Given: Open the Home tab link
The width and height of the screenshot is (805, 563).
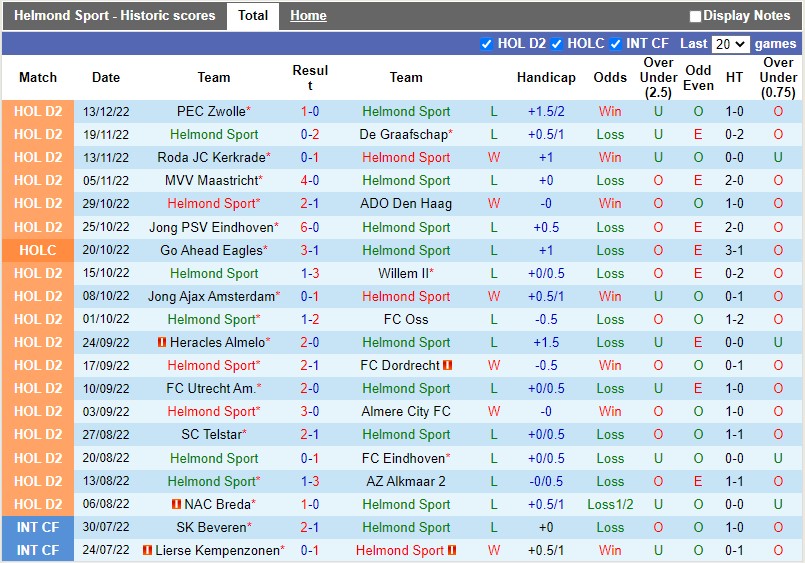Looking at the screenshot, I should [x=308, y=16].
